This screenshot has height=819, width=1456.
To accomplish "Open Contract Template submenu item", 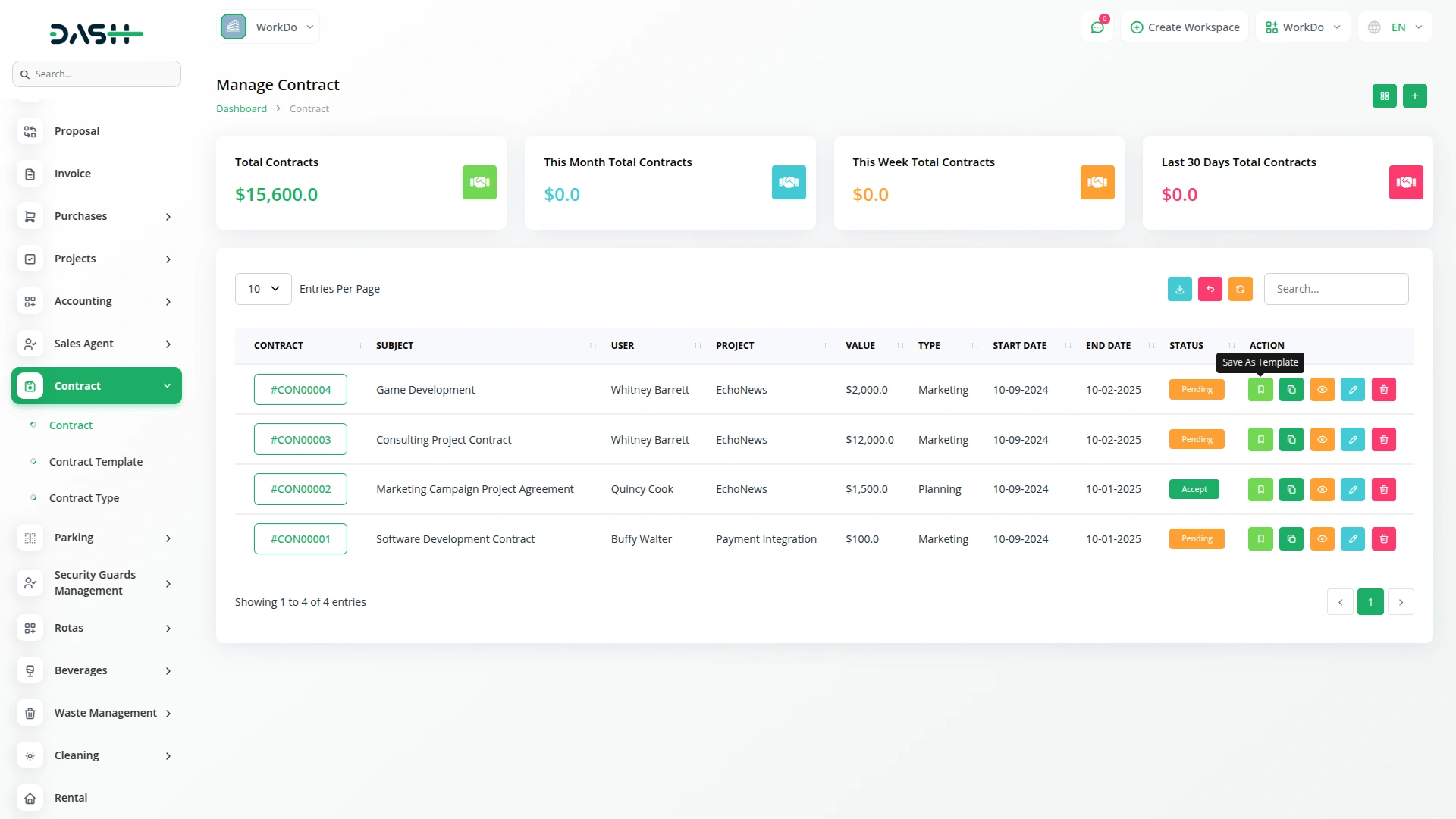I will coord(96,462).
